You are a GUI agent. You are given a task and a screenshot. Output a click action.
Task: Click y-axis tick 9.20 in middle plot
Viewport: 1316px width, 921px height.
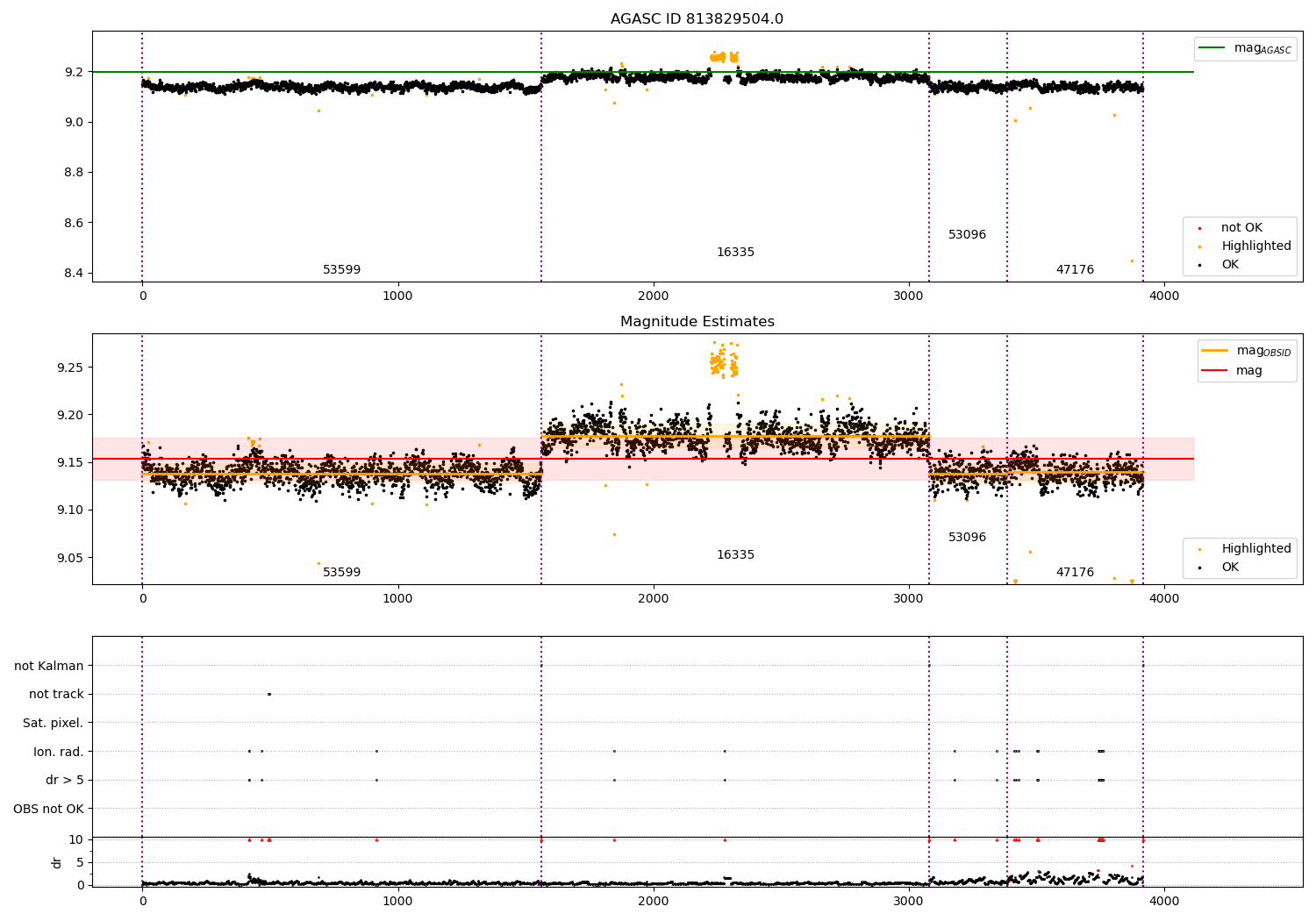(x=70, y=415)
